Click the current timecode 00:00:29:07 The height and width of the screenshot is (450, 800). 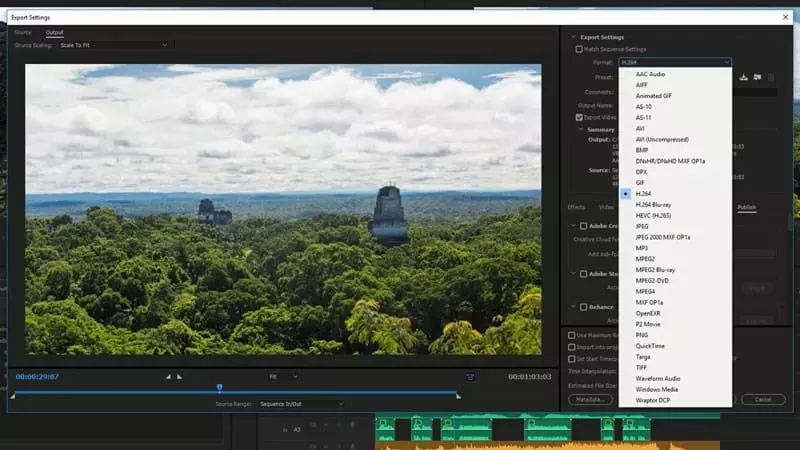click(37, 377)
